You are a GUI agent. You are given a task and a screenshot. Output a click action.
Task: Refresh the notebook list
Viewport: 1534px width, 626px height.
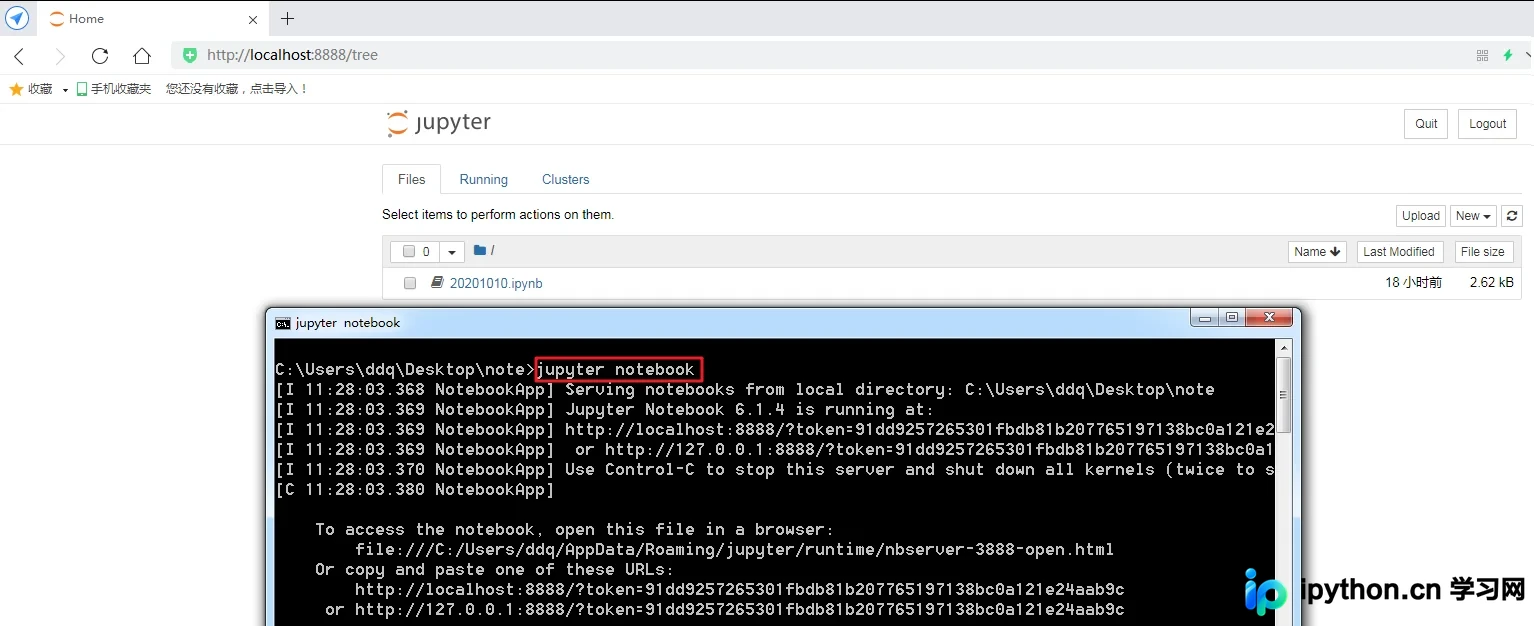(x=1512, y=216)
